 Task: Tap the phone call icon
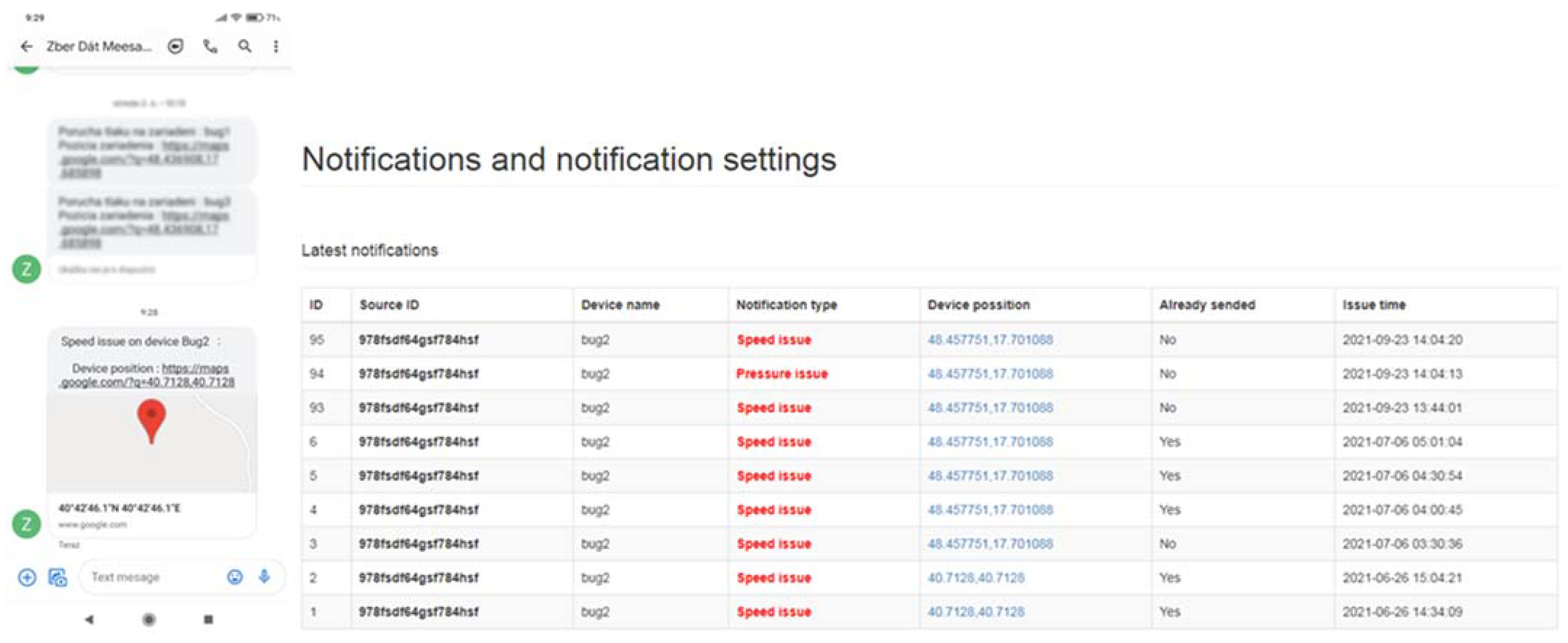(x=211, y=46)
